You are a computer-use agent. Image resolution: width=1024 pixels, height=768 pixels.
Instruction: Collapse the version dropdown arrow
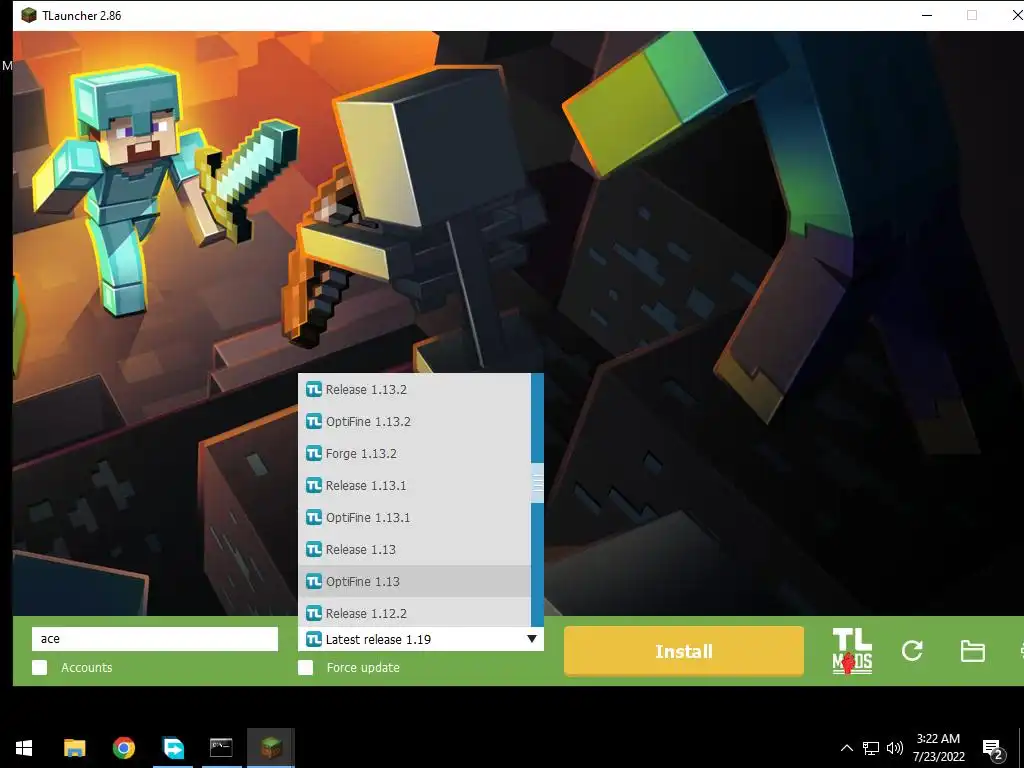pos(532,639)
